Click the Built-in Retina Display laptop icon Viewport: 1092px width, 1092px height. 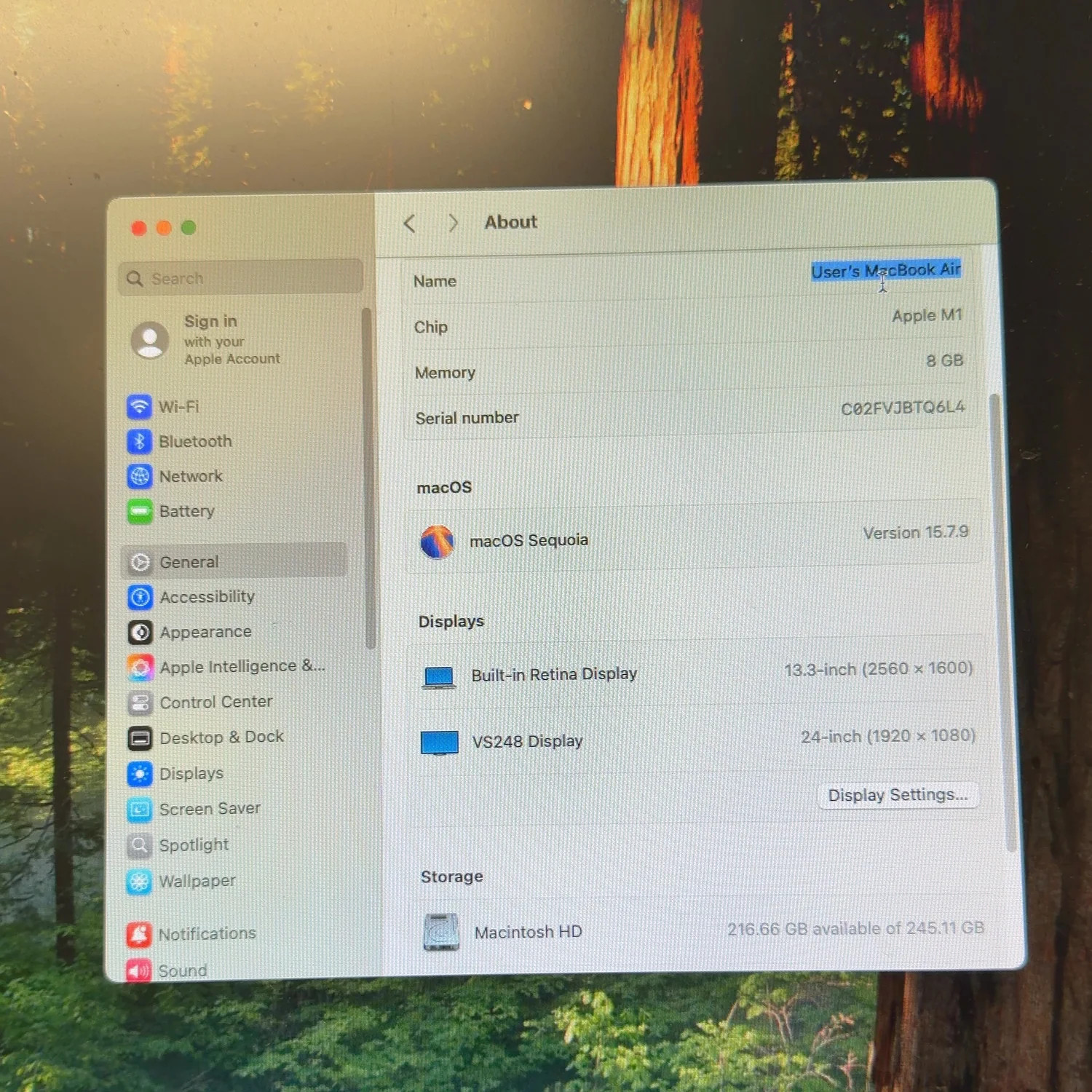point(439,677)
